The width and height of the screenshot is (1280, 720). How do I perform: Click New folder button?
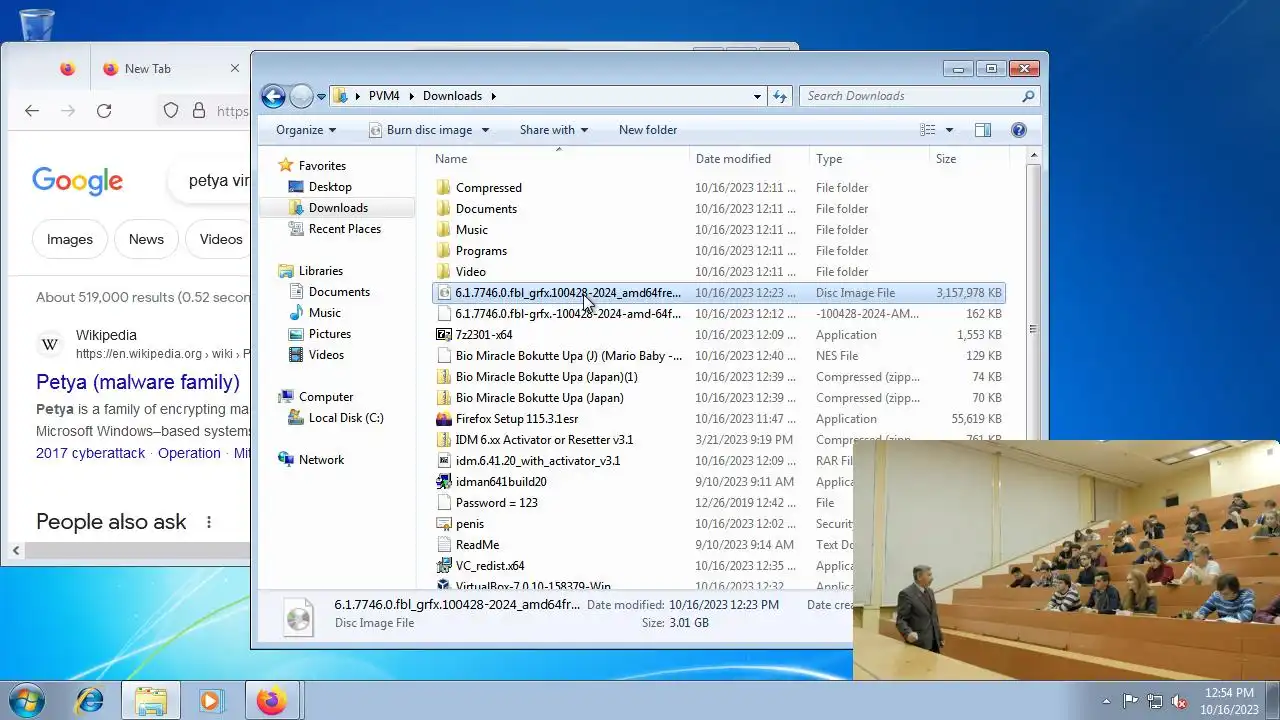(x=648, y=130)
